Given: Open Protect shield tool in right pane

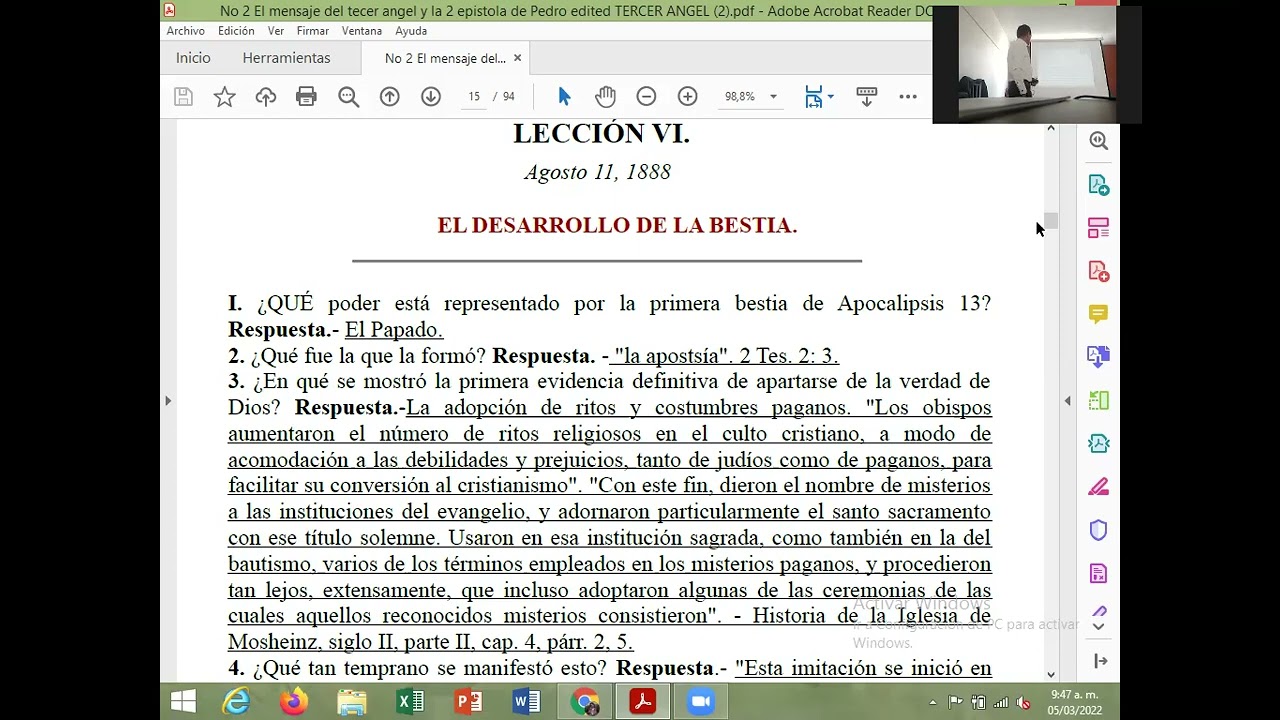Looking at the screenshot, I should click(x=1099, y=530).
